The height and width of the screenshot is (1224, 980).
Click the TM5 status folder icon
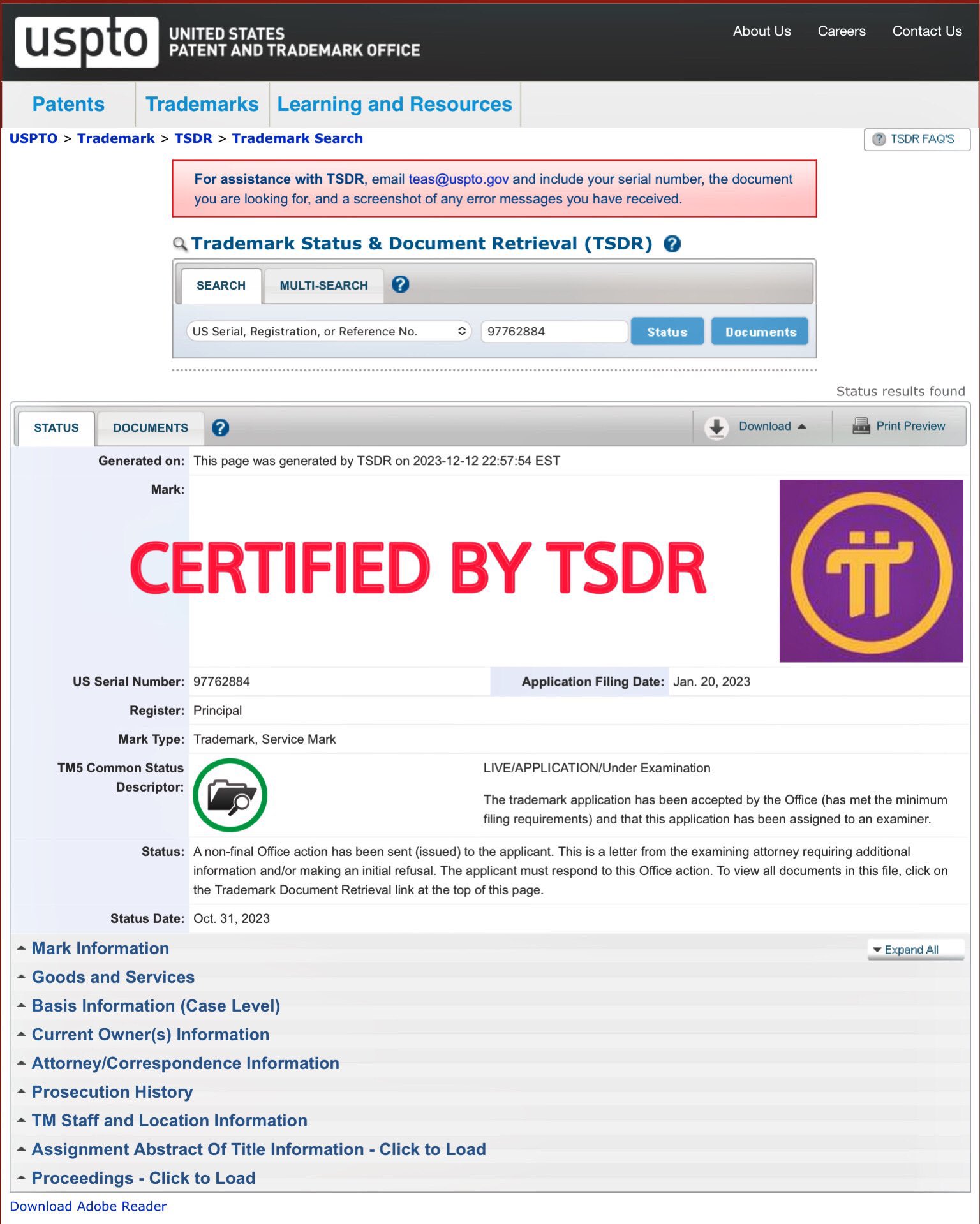coord(230,795)
